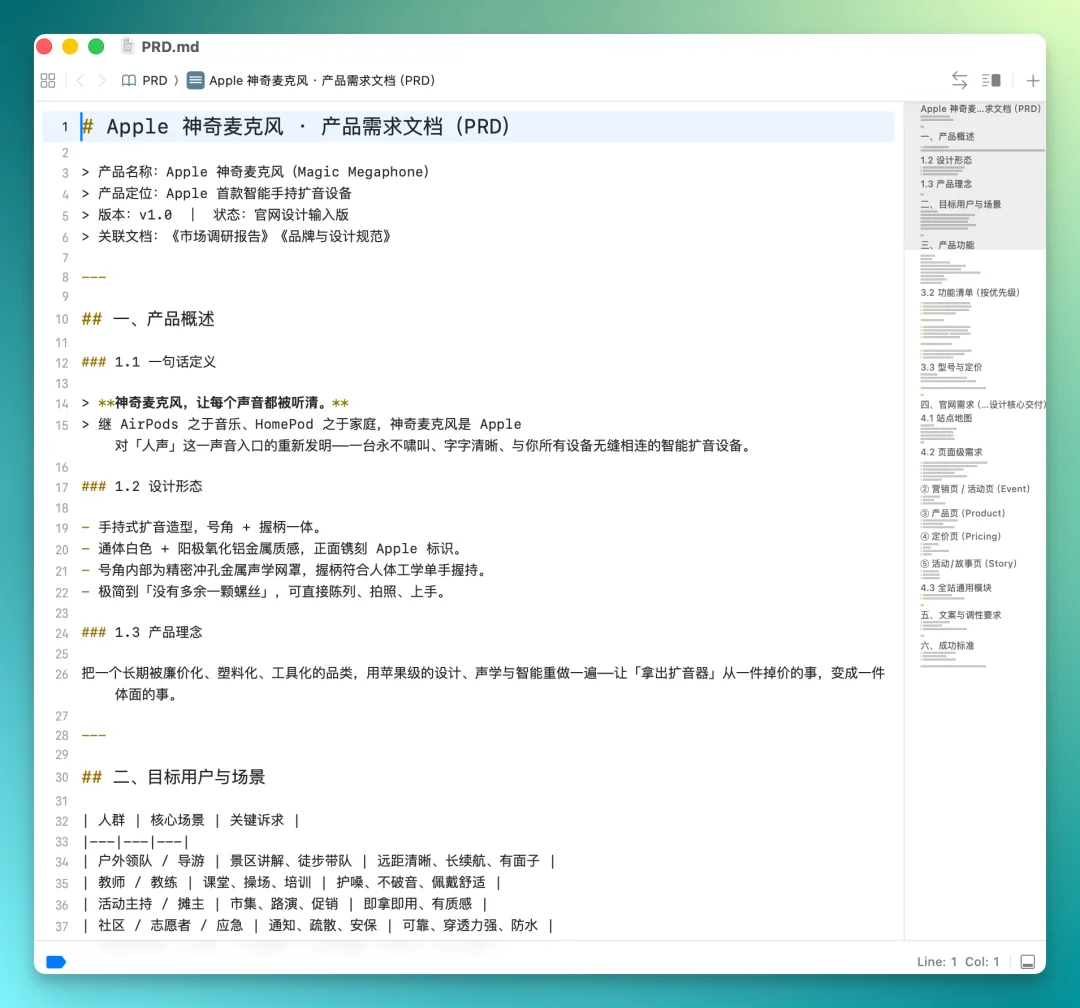Jump to 六、成功标准 in the minimap
1080x1008 pixels.
[x=947, y=646]
